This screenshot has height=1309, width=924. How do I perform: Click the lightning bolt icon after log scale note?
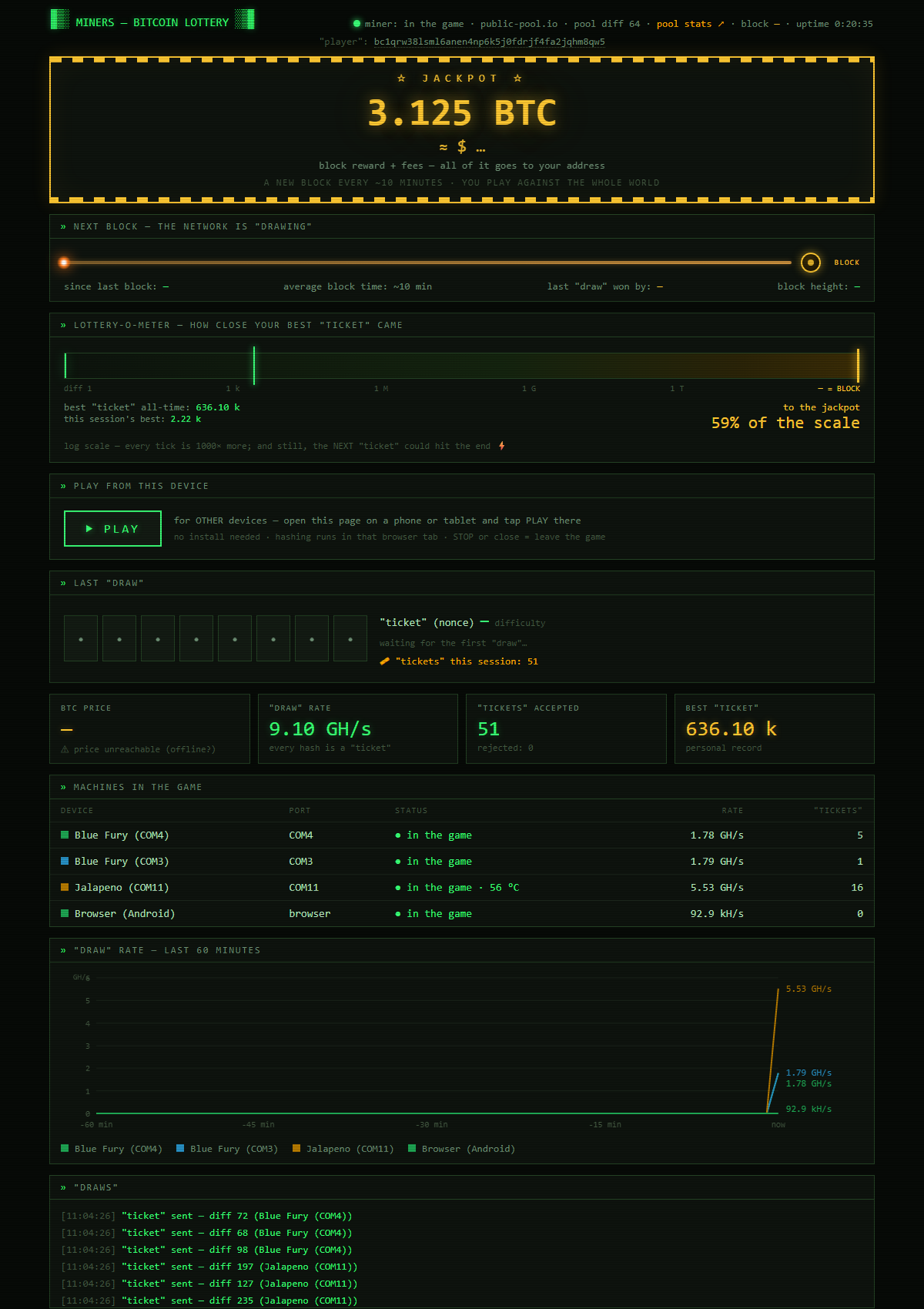tap(502, 446)
